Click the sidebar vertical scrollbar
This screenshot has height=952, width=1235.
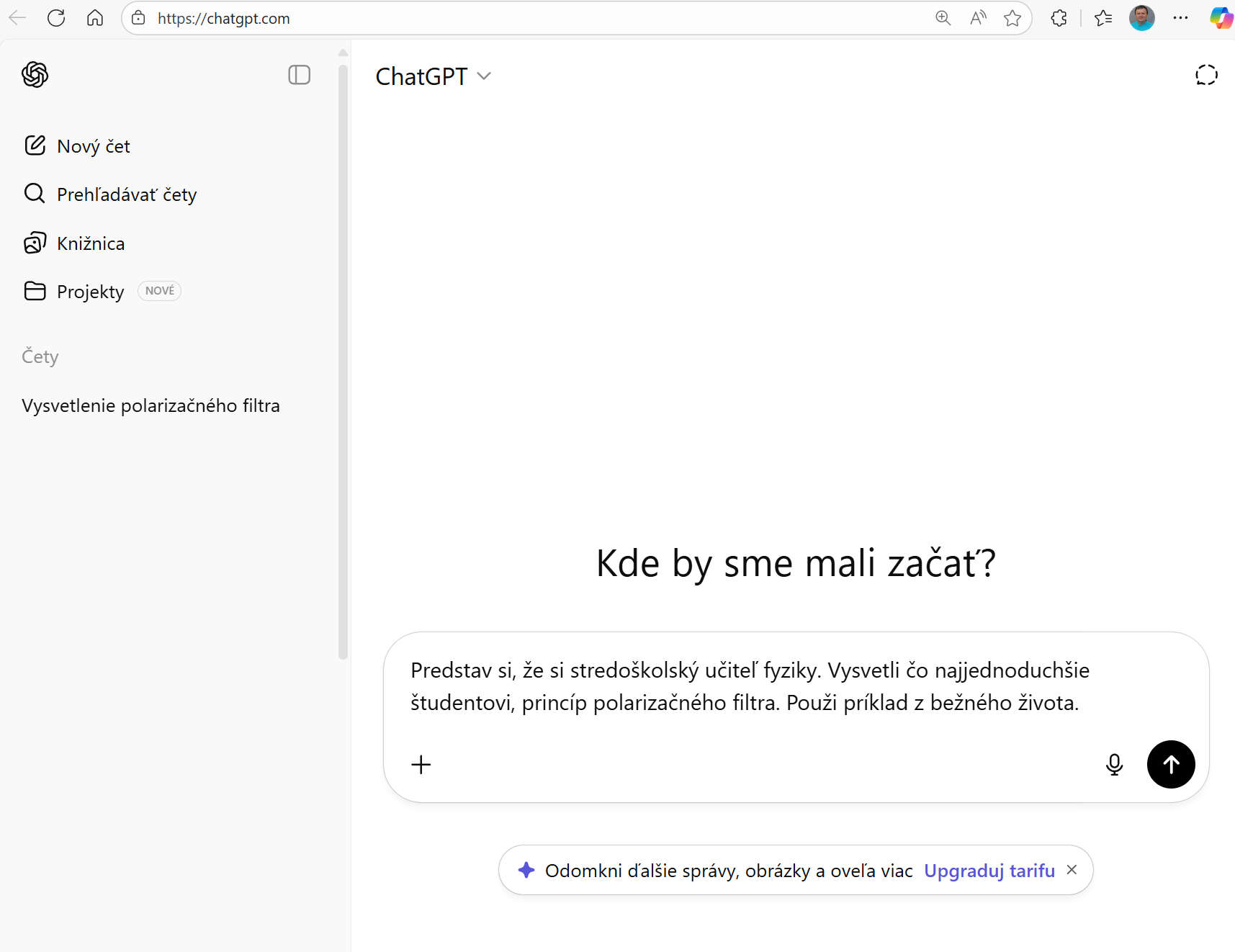click(x=343, y=360)
